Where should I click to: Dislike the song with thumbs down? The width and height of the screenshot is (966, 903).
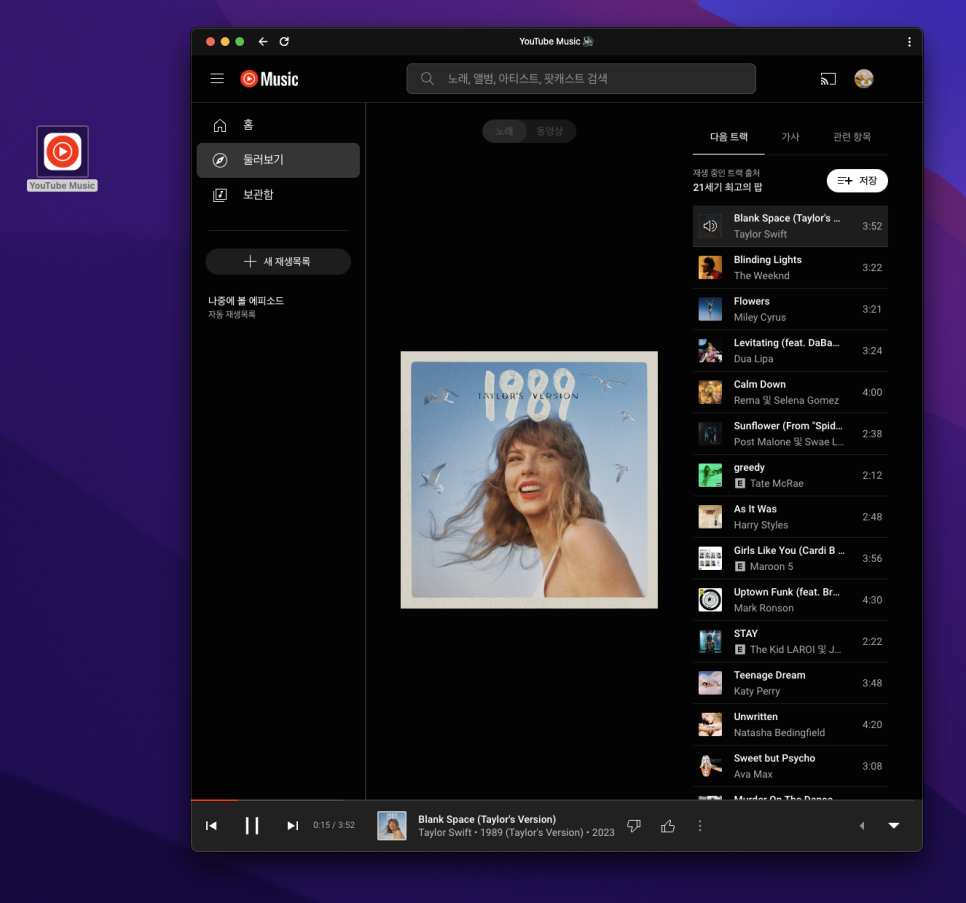633,826
